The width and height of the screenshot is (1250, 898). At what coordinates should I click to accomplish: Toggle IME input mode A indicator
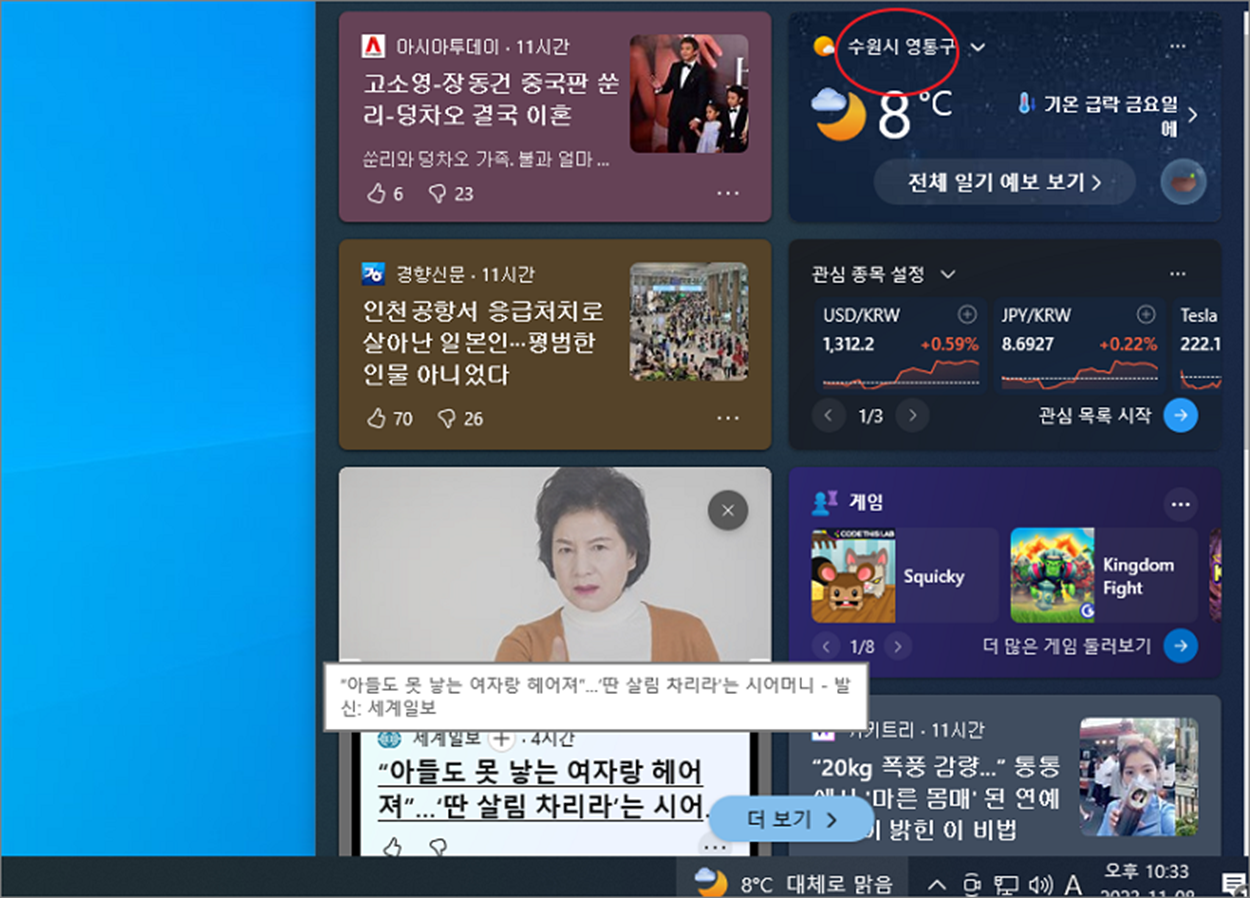(x=1073, y=884)
